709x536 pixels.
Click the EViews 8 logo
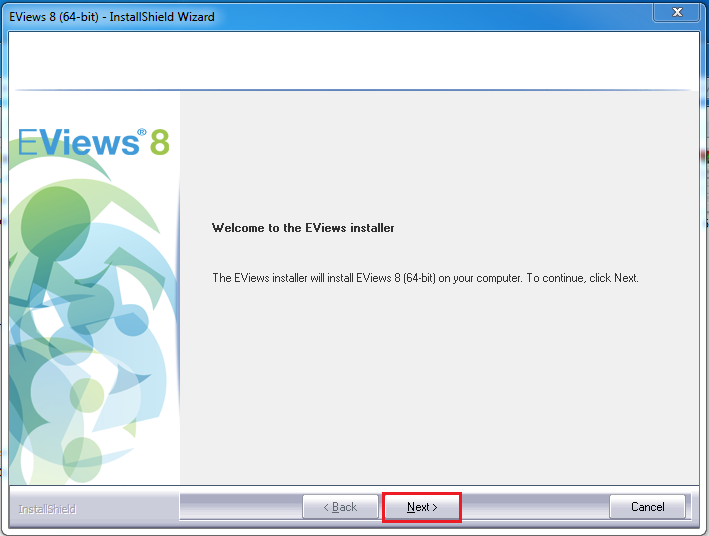pos(94,142)
